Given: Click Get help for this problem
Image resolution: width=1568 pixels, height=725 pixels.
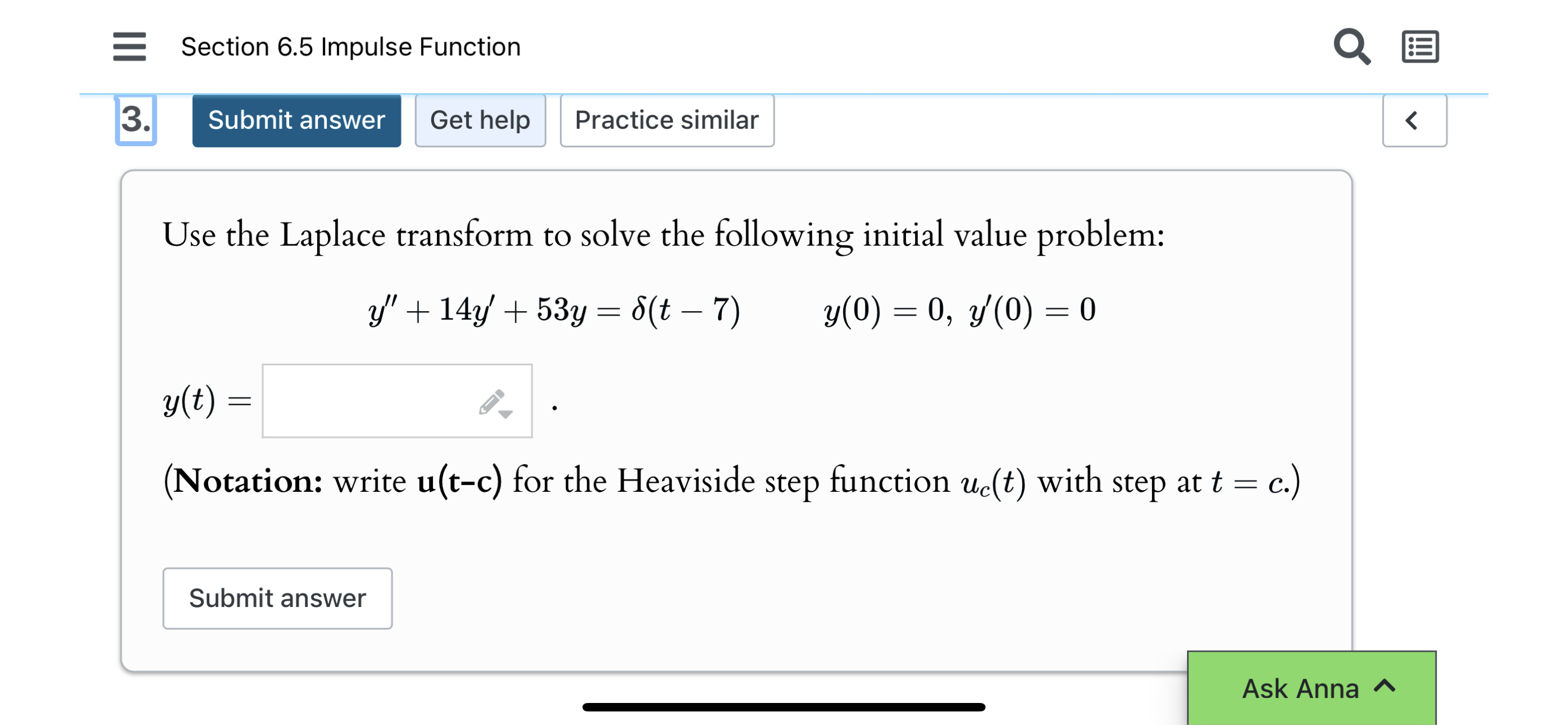Looking at the screenshot, I should coord(480,120).
